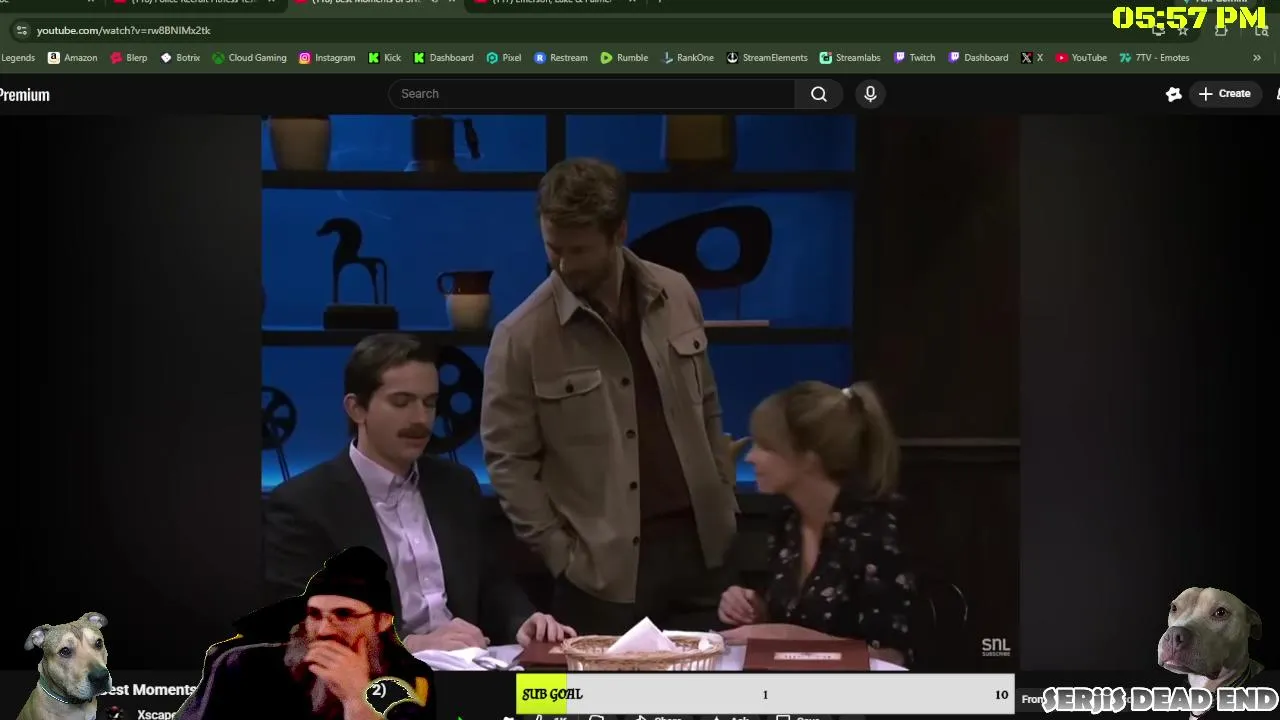1280x720 pixels.
Task: Open the Restream bookmark
Action: click(x=561, y=58)
